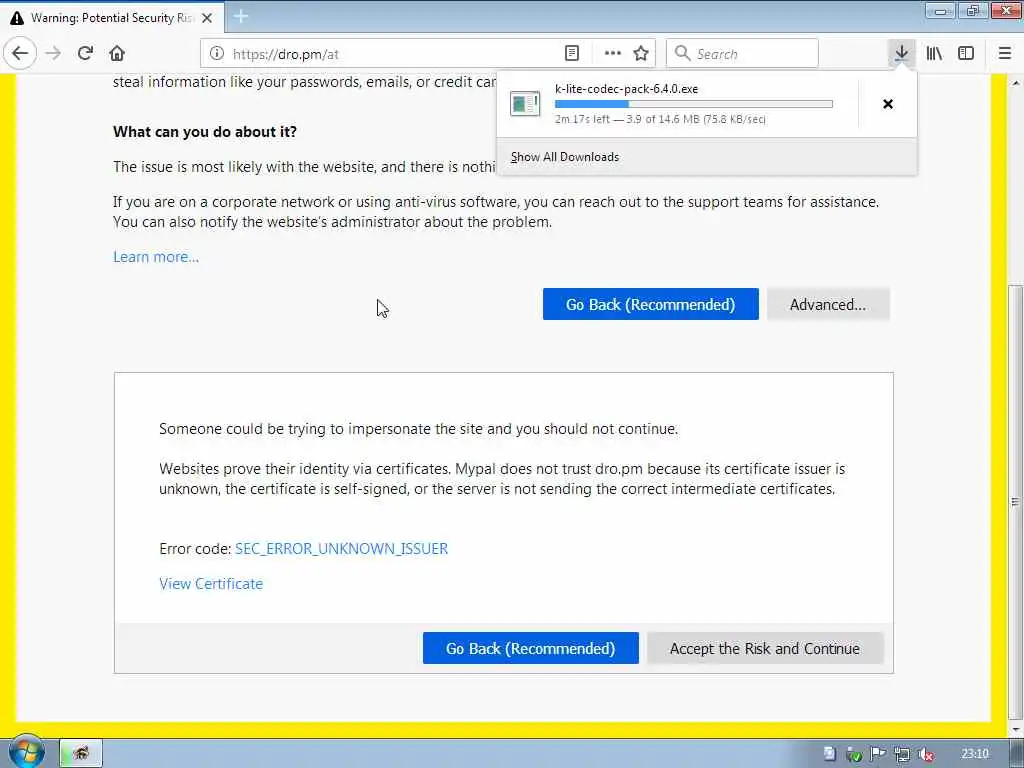Click the scrollbar up arrow
The width and height of the screenshot is (1024, 768).
click(x=1015, y=83)
